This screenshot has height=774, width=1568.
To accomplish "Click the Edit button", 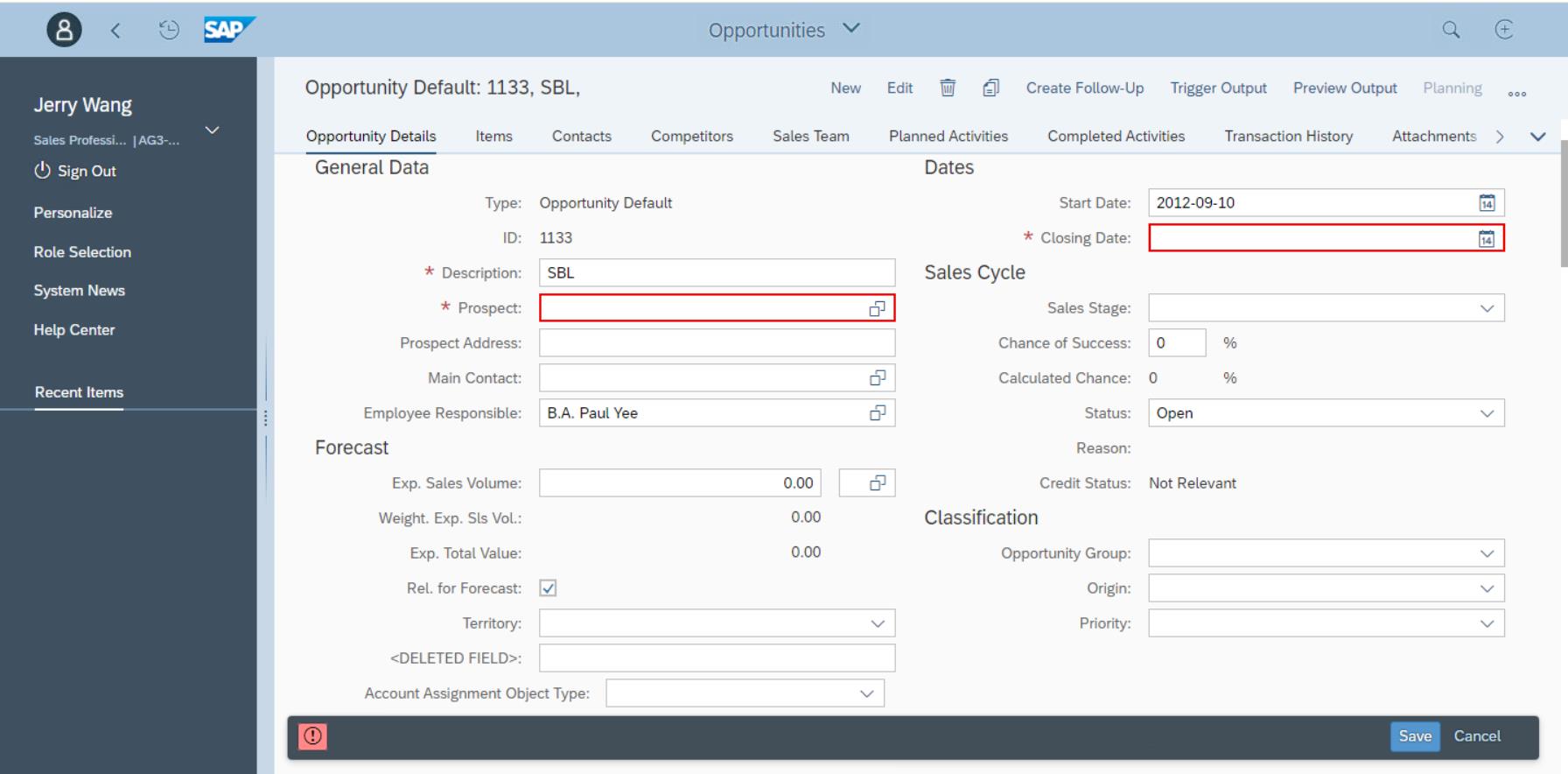I will point(899,88).
